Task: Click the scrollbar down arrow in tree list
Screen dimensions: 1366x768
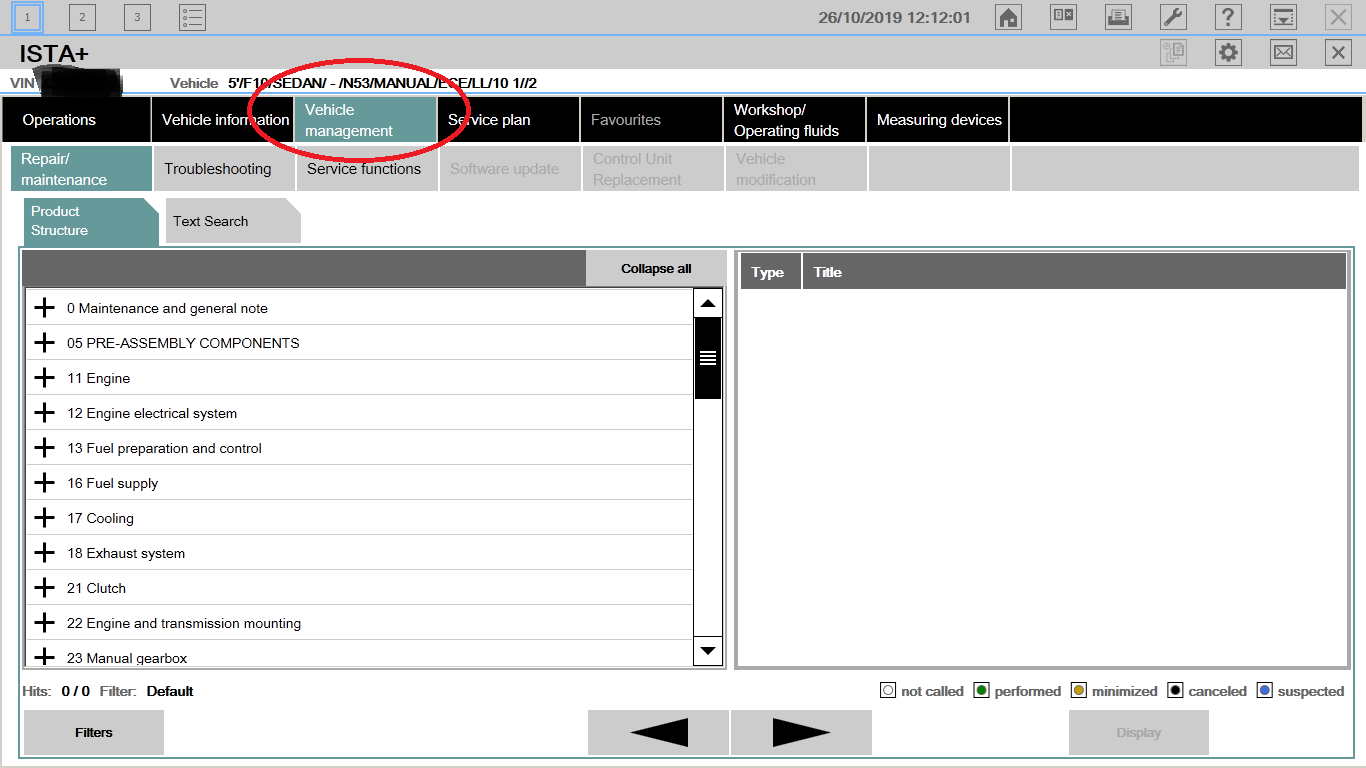Action: pos(708,651)
